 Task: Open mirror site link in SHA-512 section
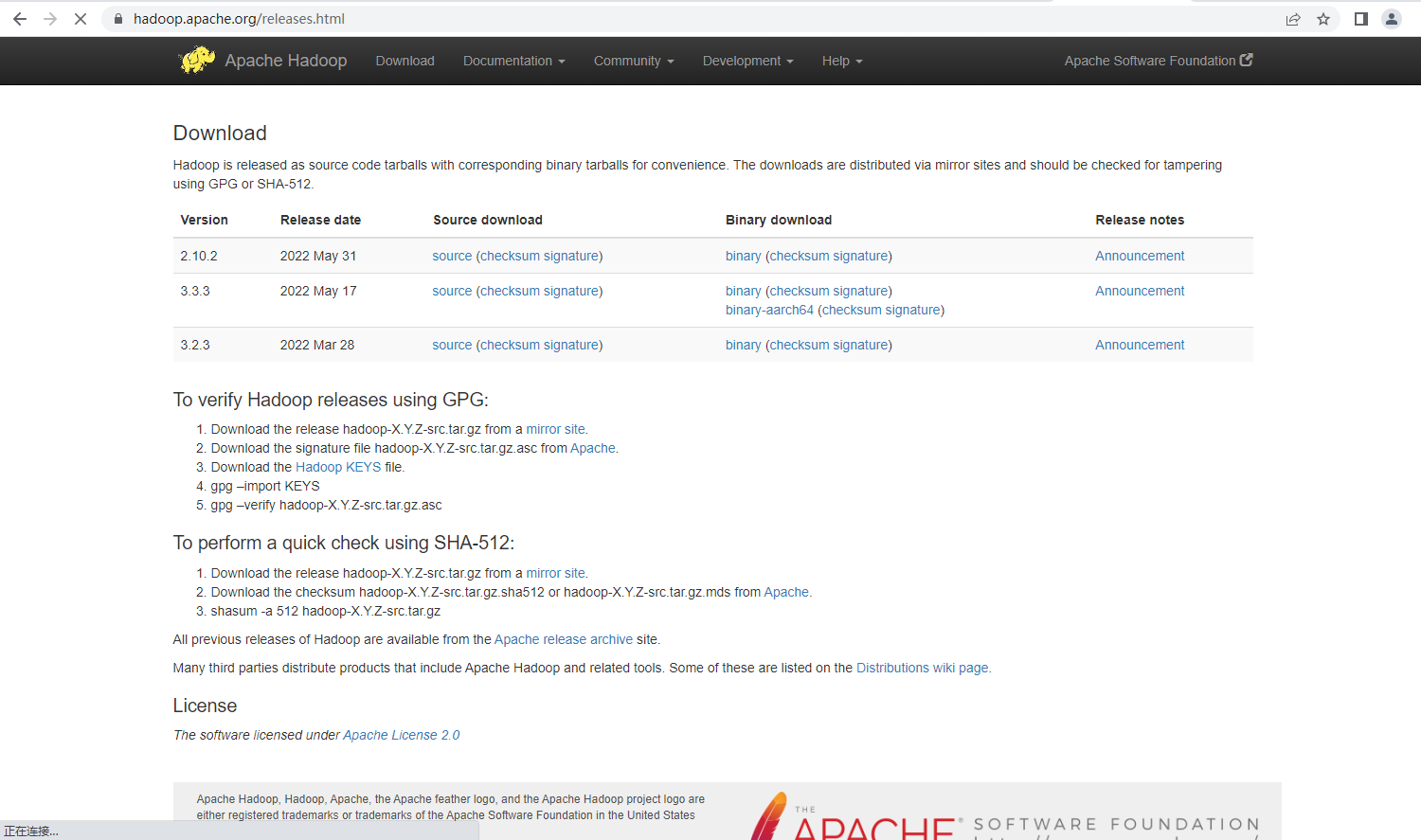point(556,573)
